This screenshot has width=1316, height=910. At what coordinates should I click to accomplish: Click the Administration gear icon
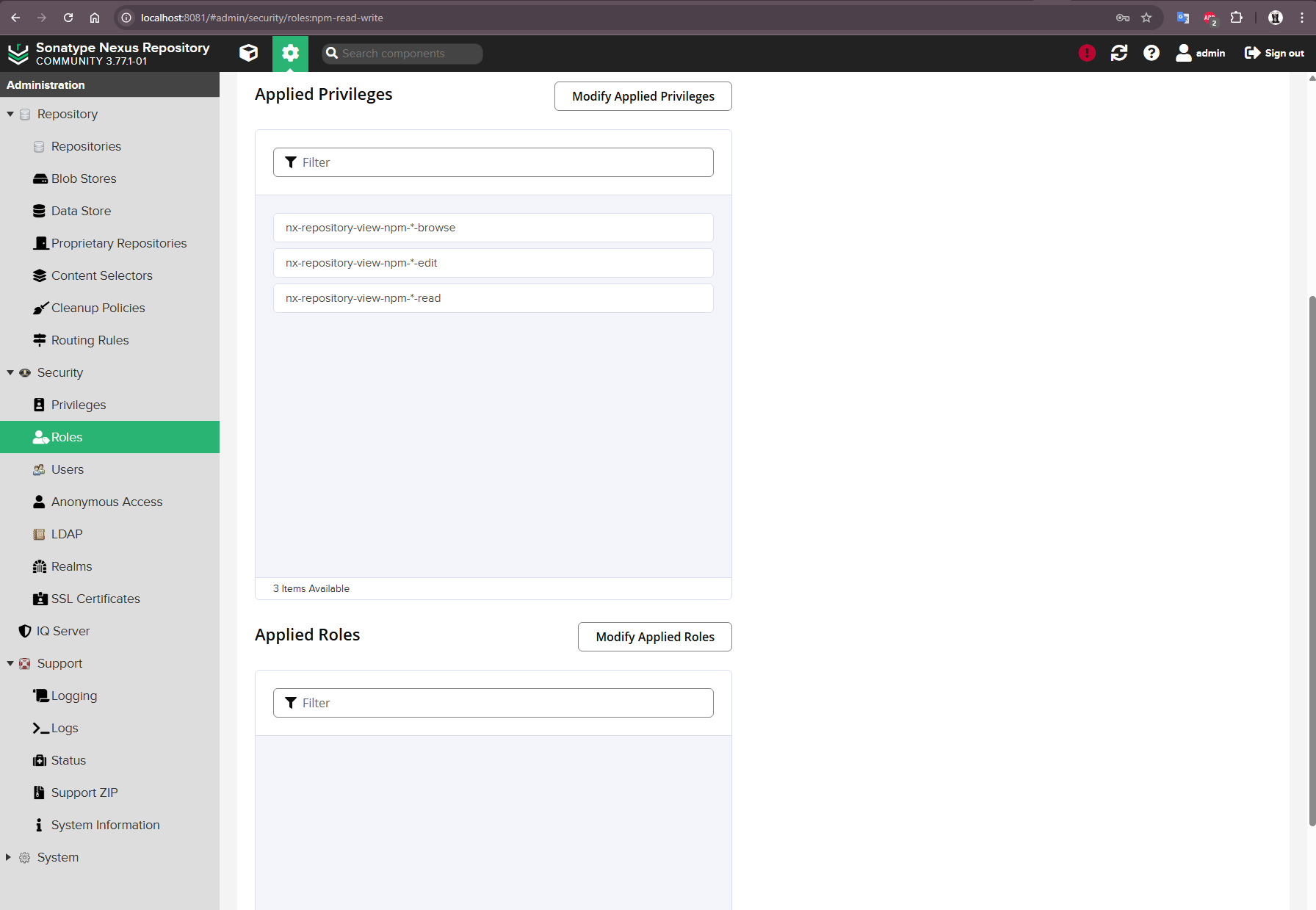pyautogui.click(x=290, y=53)
